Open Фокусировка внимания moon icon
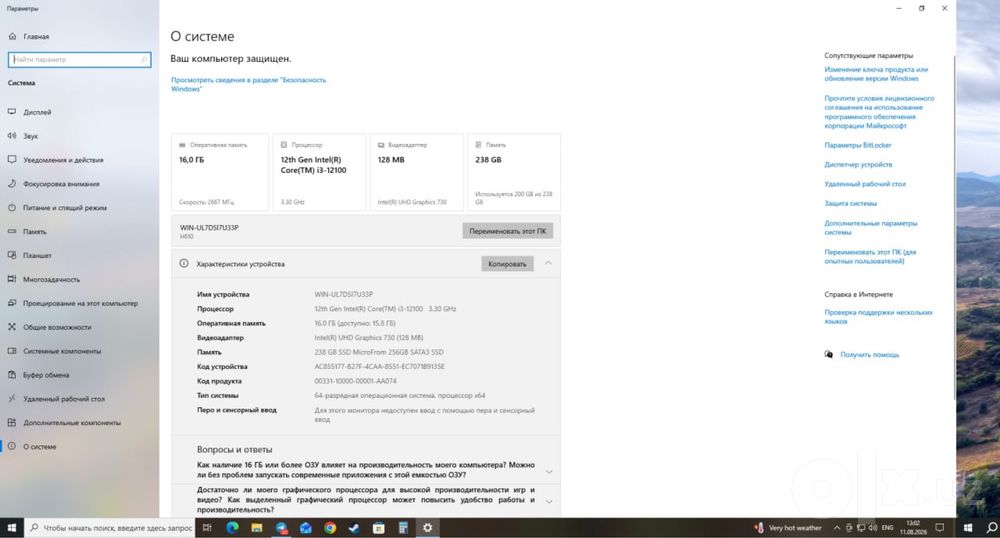1000x538 pixels. [11, 184]
